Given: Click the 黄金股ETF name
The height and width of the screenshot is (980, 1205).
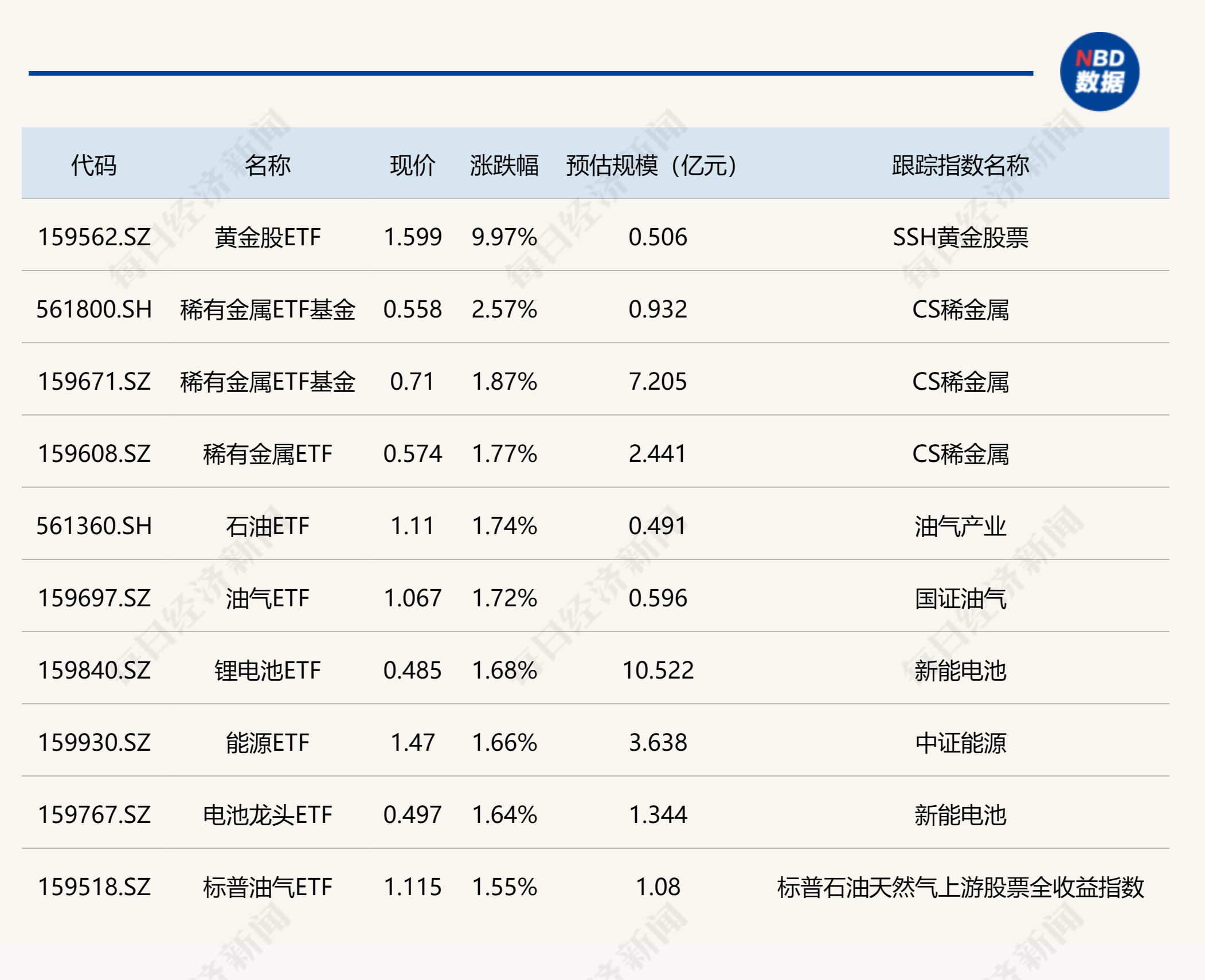Looking at the screenshot, I should (267, 237).
